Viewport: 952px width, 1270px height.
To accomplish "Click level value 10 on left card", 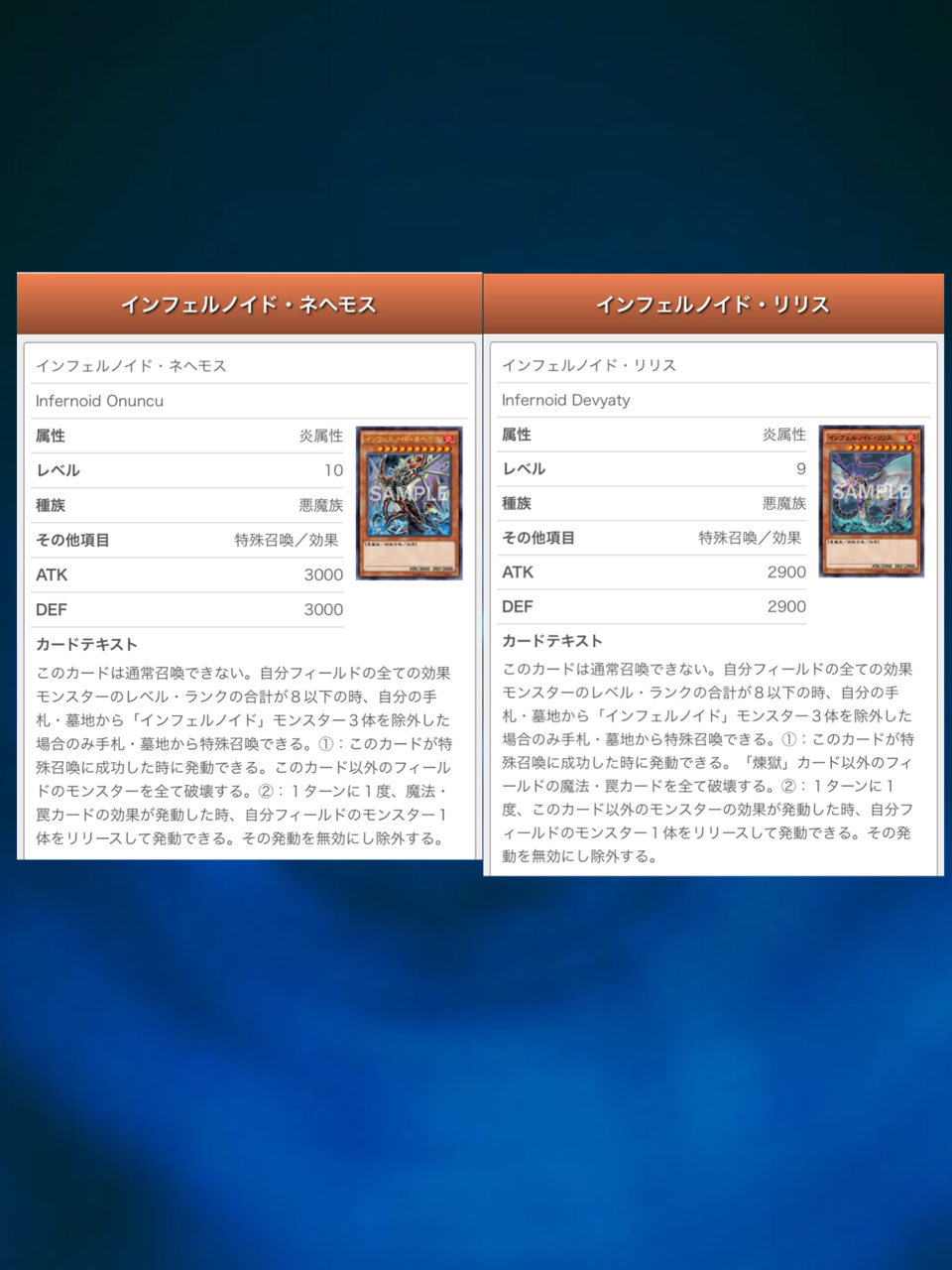I will coord(333,470).
